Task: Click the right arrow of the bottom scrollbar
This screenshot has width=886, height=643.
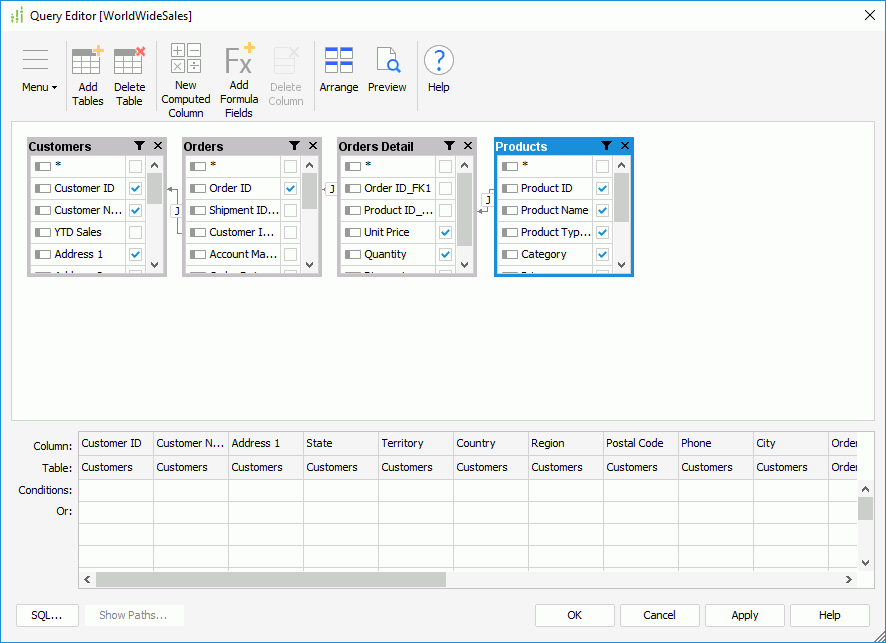Action: click(846, 579)
